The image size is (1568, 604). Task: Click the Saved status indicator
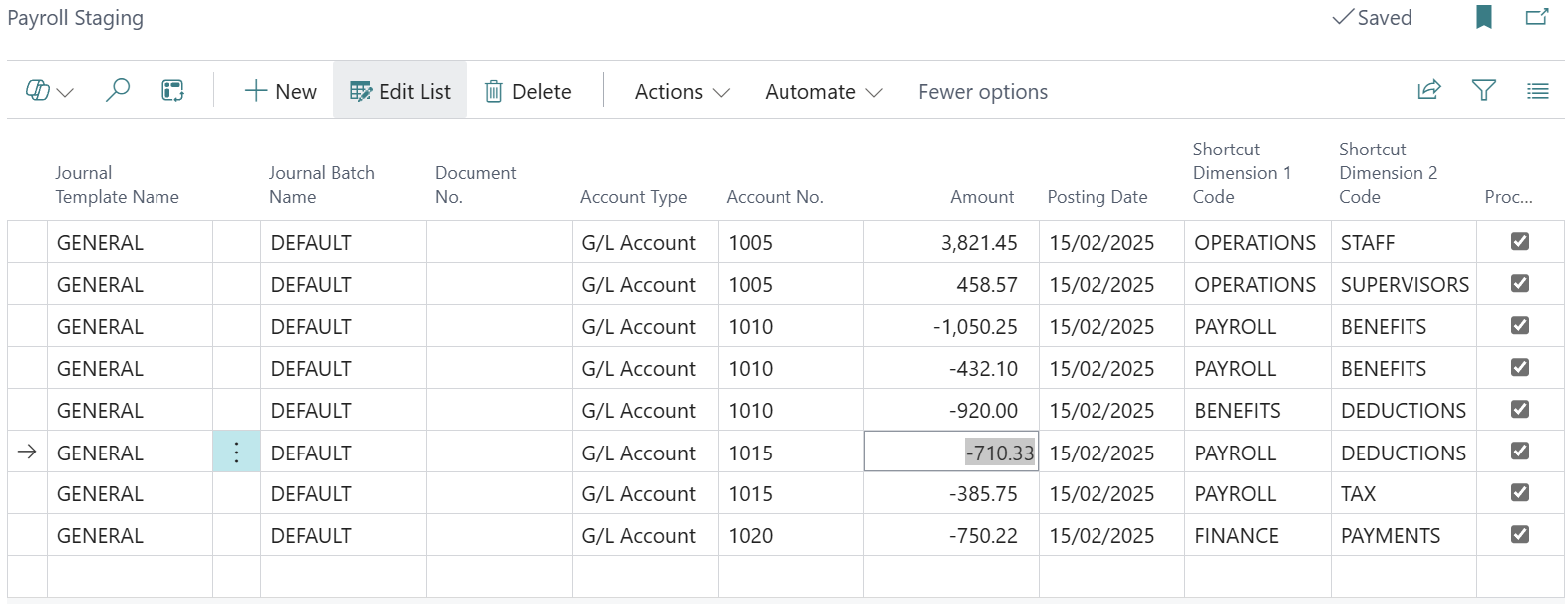point(1372,17)
